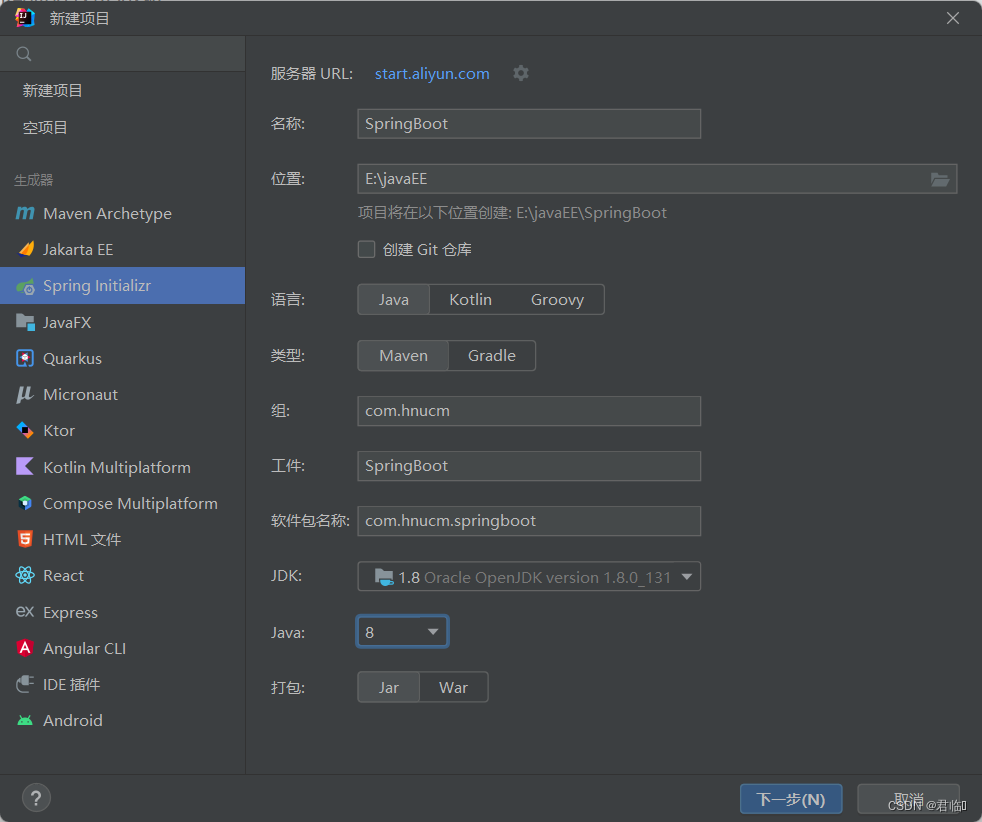Select the IDE 插件 generator label

pos(71,685)
